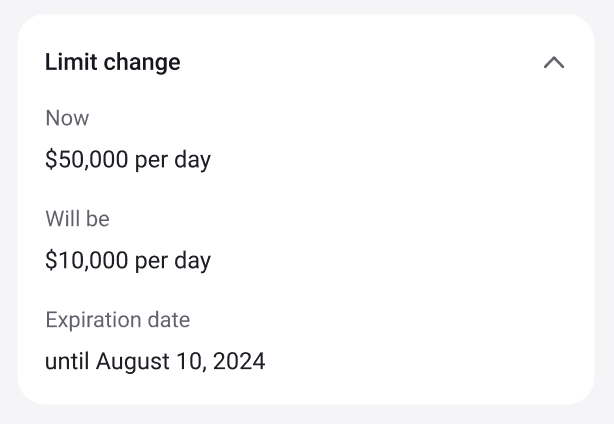Hide limit details using the caret icon
This screenshot has width=614, height=424.
coord(553,63)
